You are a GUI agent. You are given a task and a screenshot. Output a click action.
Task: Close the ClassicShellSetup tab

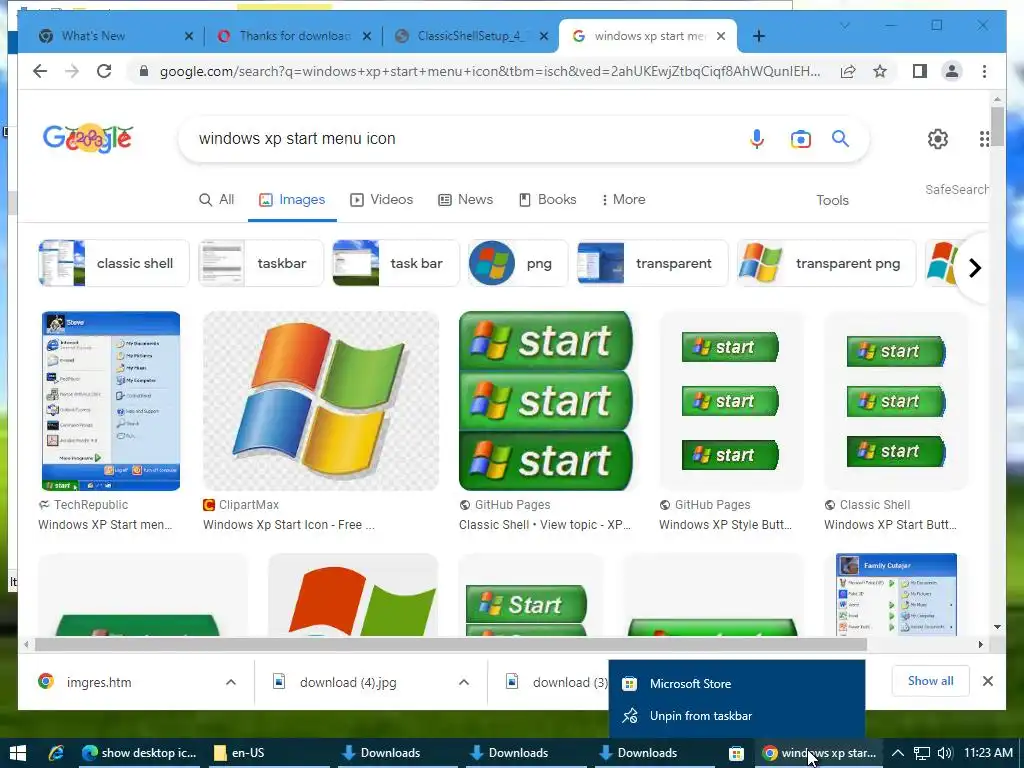point(543,36)
